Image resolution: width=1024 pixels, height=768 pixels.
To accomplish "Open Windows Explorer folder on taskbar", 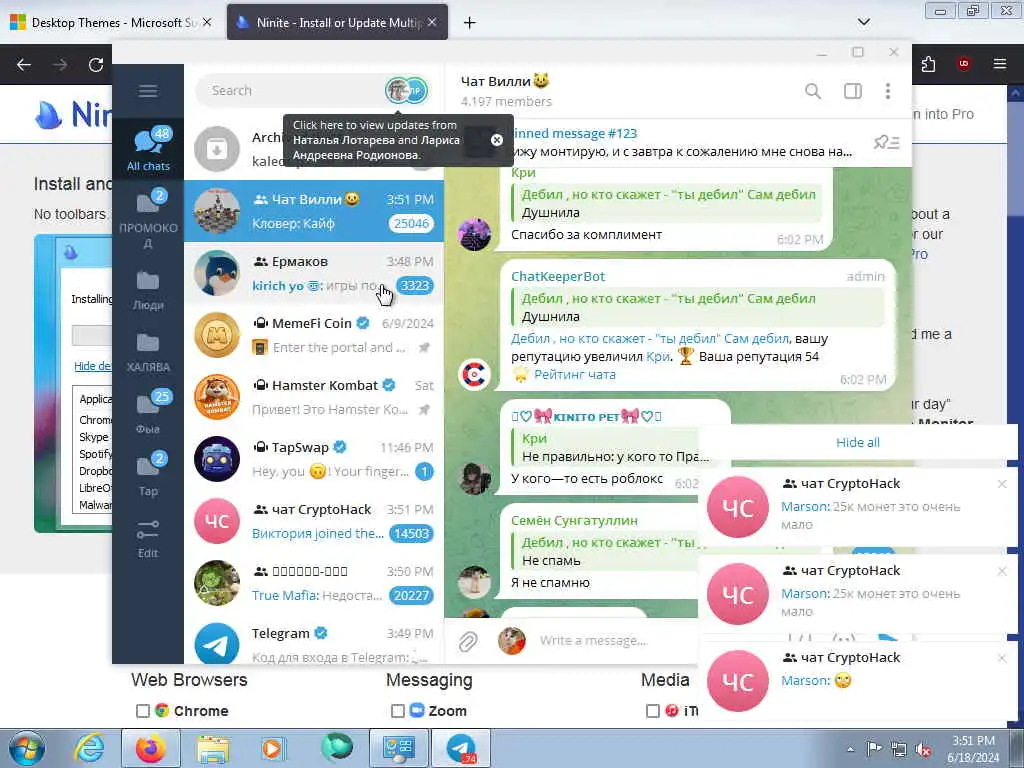I will [x=213, y=749].
